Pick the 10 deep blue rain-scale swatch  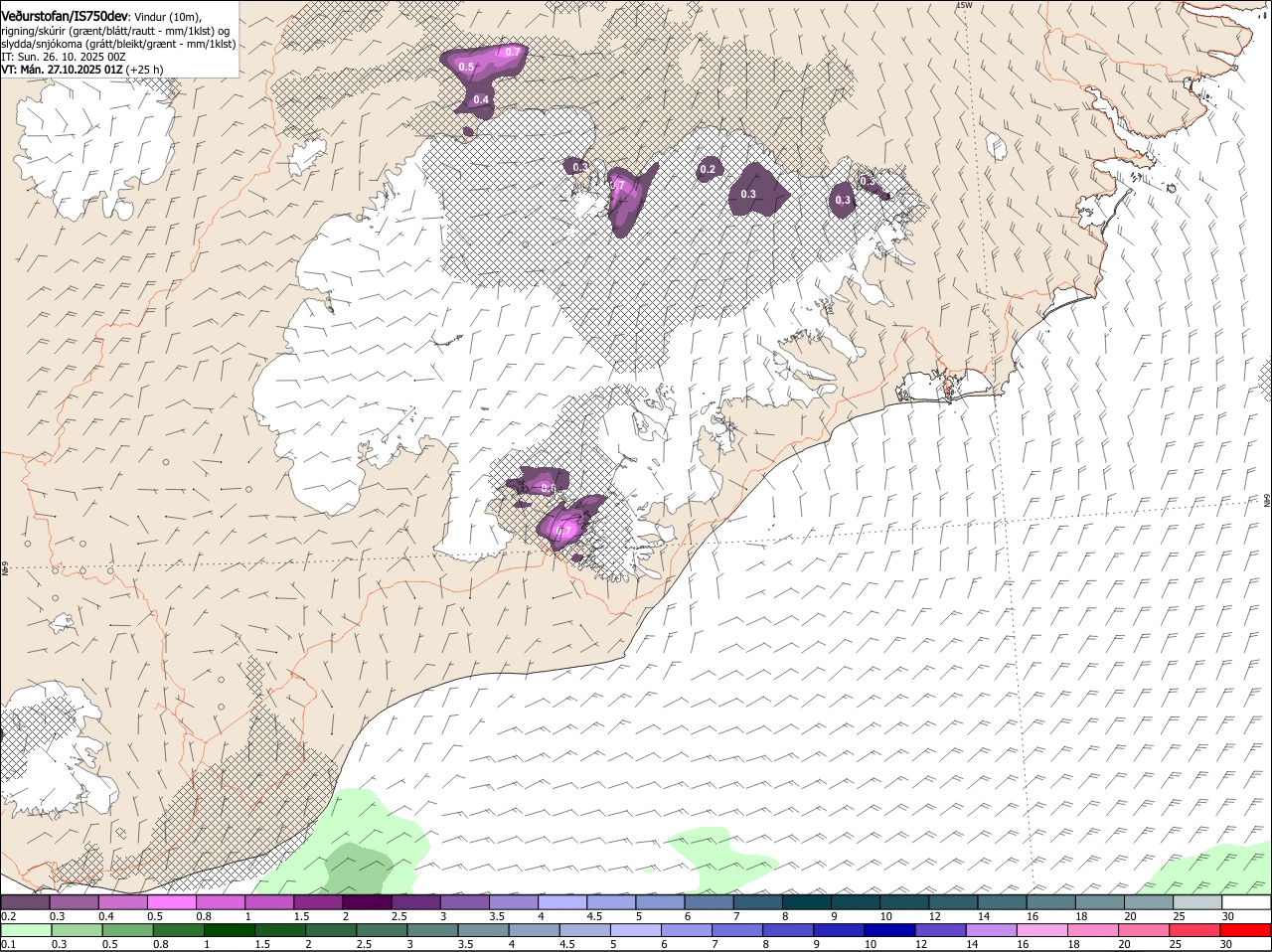coord(890,931)
